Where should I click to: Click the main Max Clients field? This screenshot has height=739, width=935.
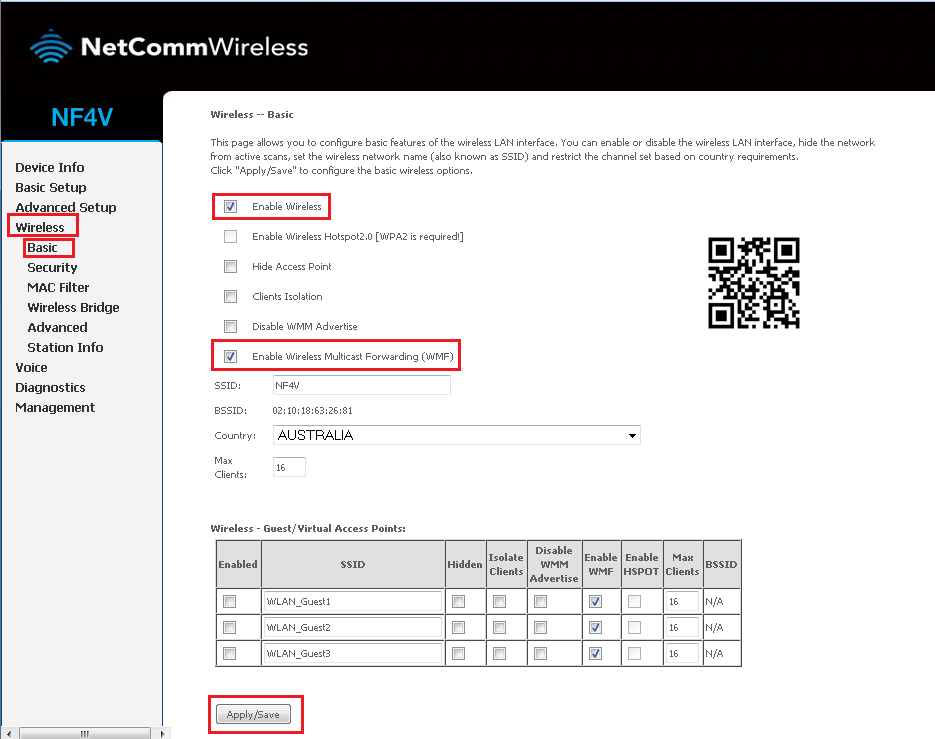pos(289,467)
